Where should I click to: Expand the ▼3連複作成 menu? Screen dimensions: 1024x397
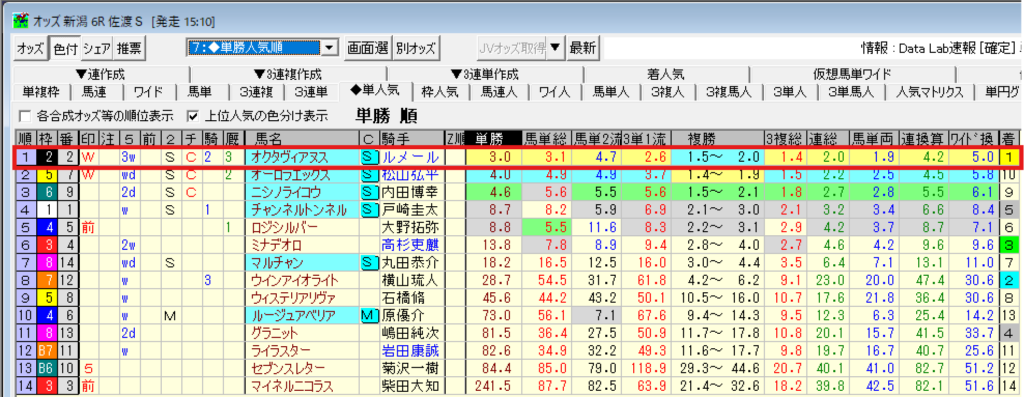[288, 74]
